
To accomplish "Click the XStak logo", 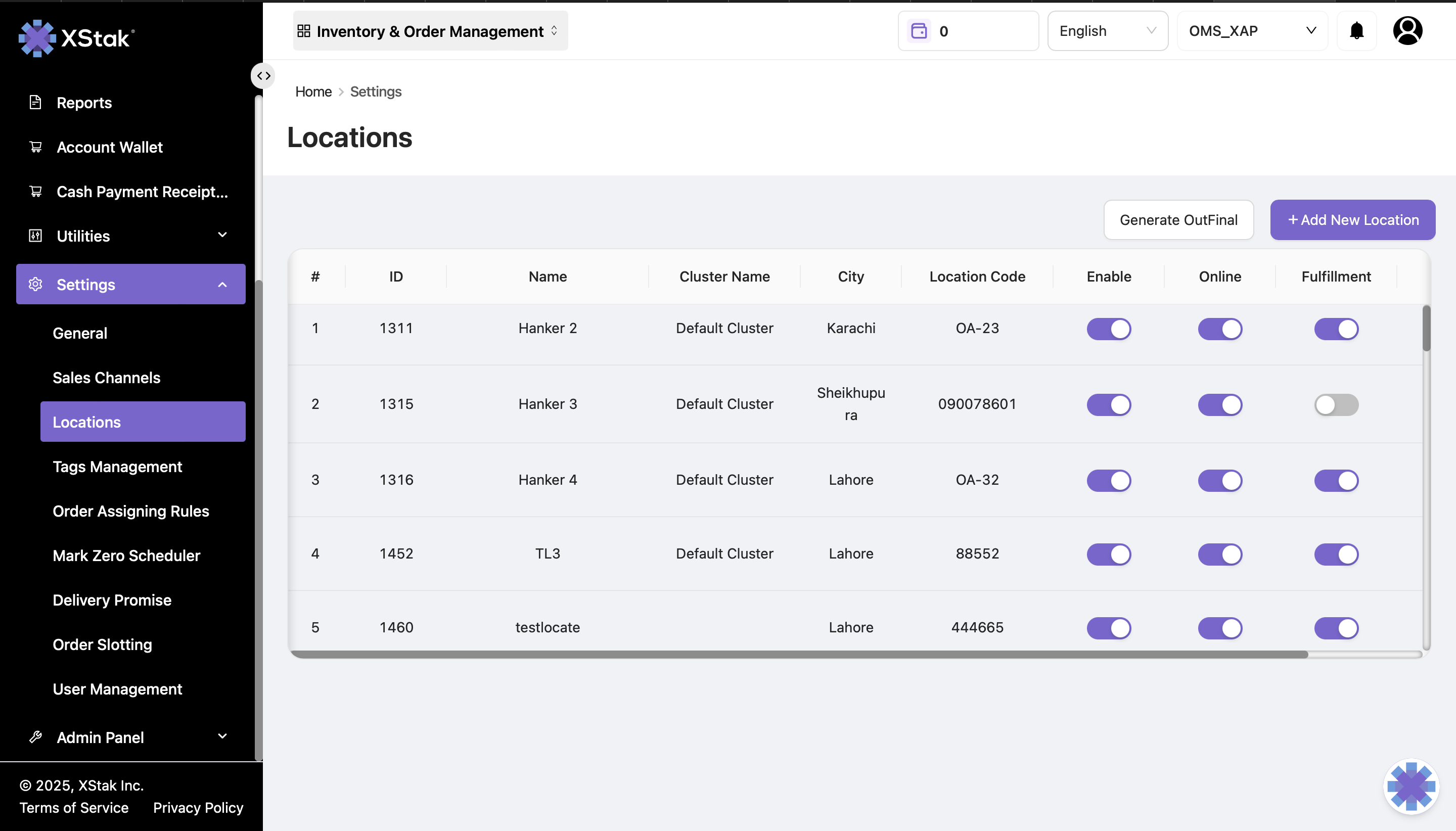I will point(76,38).
